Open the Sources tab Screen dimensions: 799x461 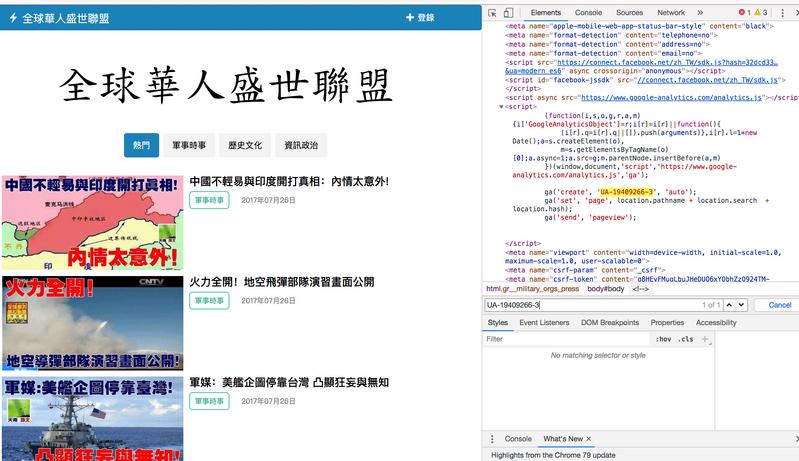tap(629, 13)
